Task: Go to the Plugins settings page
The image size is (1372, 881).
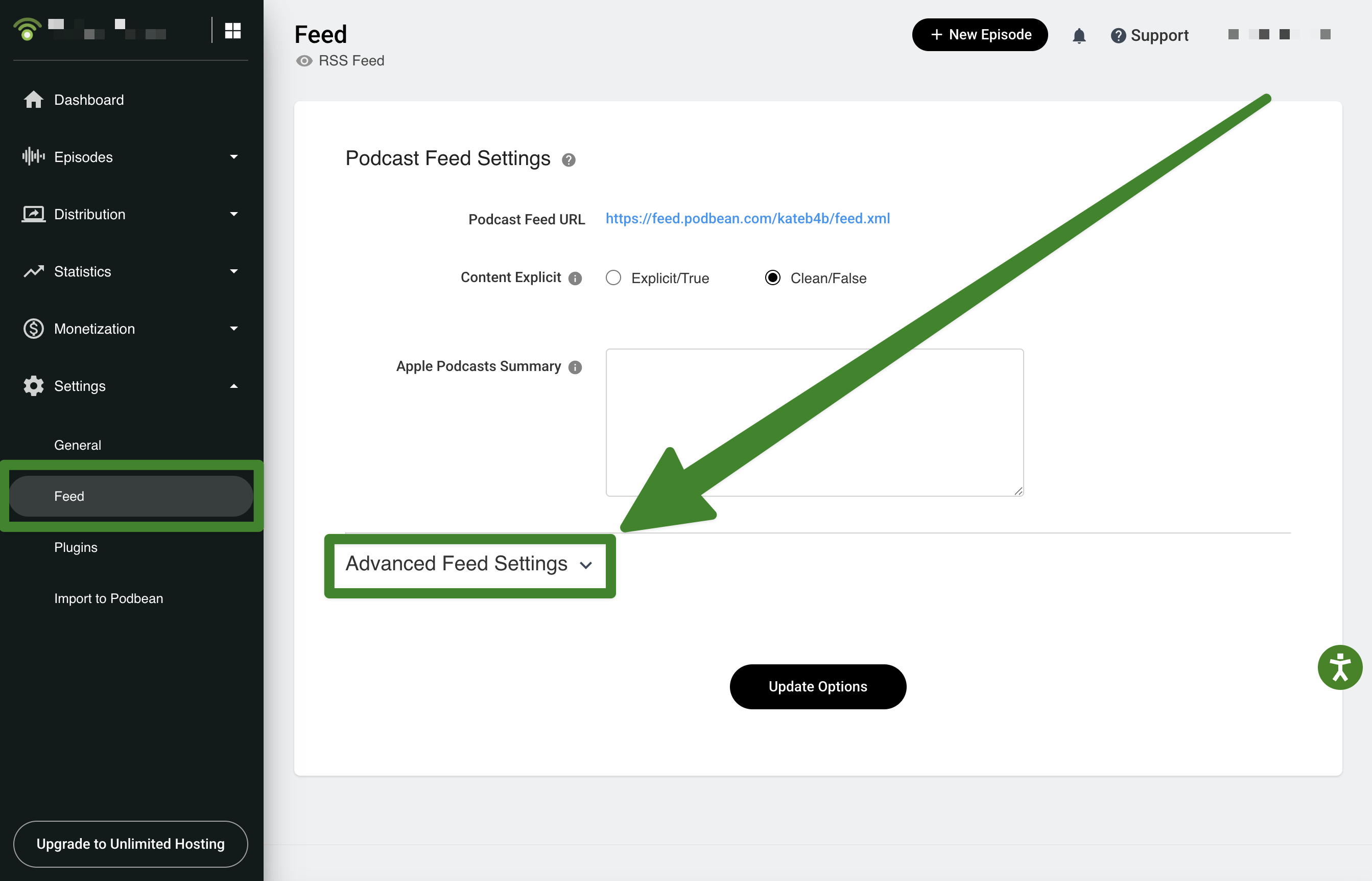Action: click(76, 547)
